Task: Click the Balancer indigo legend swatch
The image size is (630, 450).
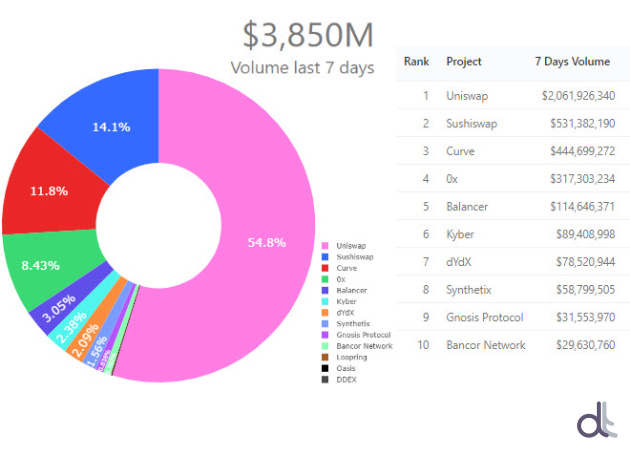Action: pyautogui.click(x=325, y=290)
